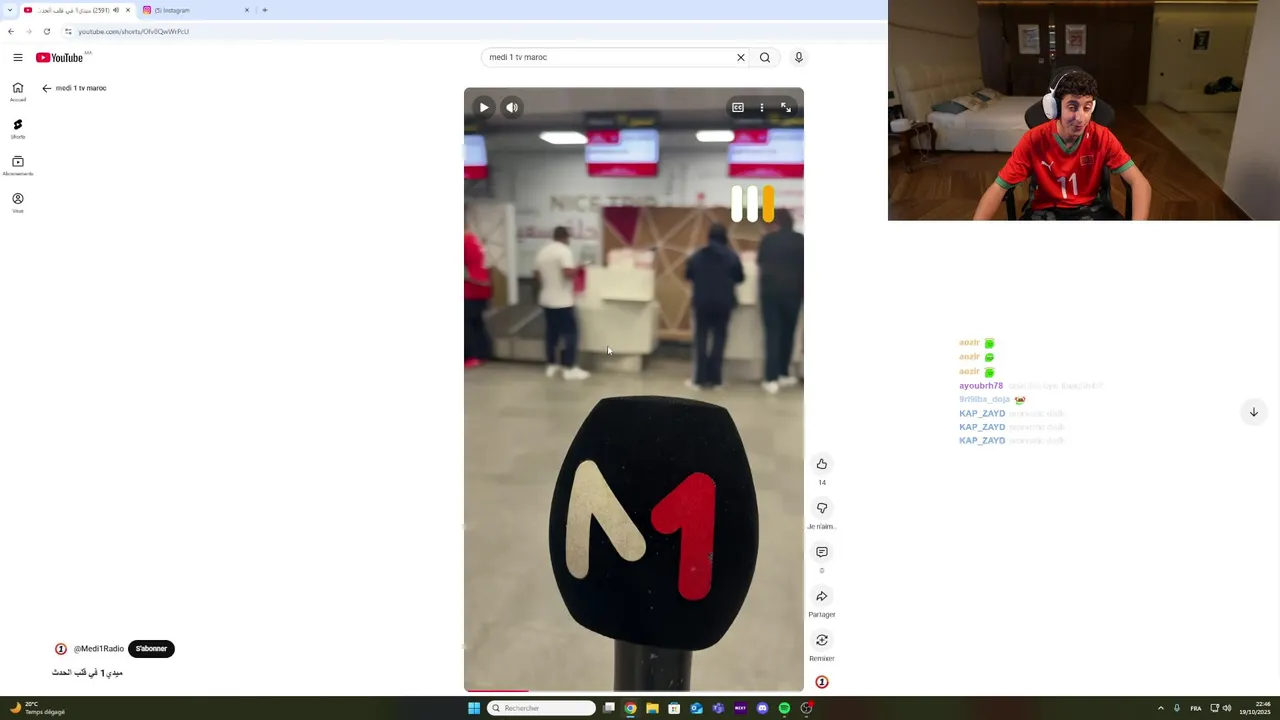Show hidden system tray icons chevron

1161,708
